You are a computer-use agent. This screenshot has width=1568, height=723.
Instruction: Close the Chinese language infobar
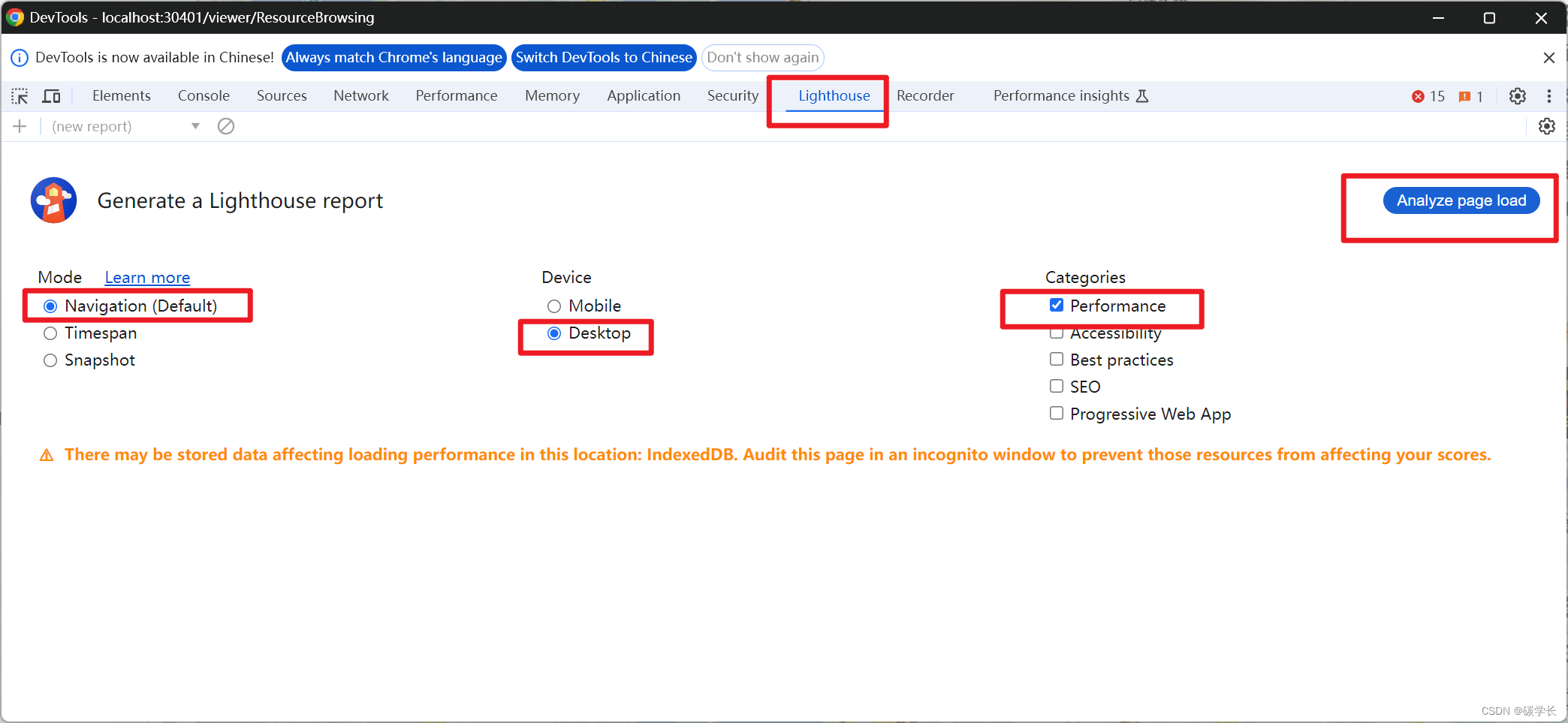pos(1549,58)
